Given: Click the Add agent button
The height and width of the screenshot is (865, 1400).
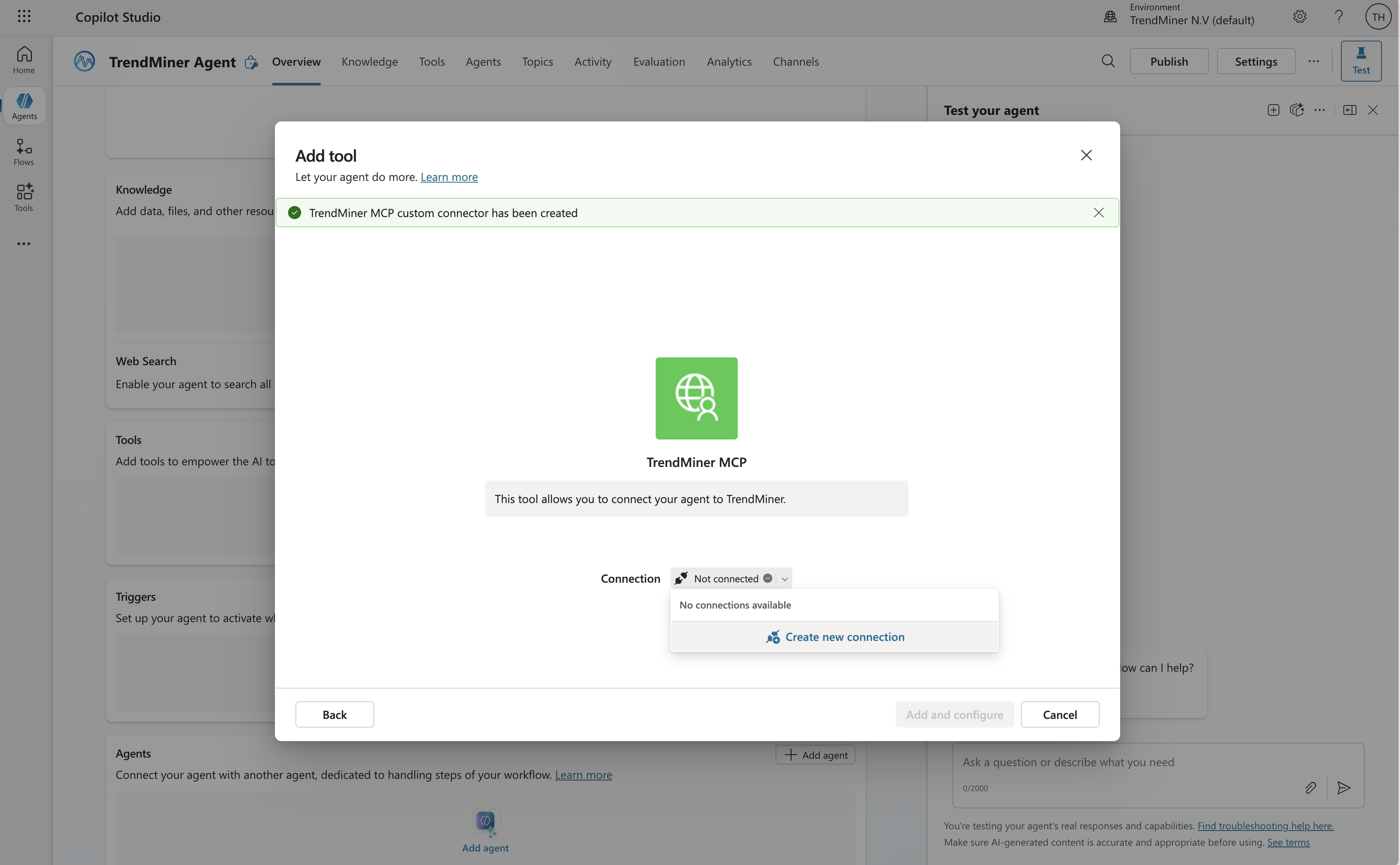Looking at the screenshot, I should tap(815, 755).
